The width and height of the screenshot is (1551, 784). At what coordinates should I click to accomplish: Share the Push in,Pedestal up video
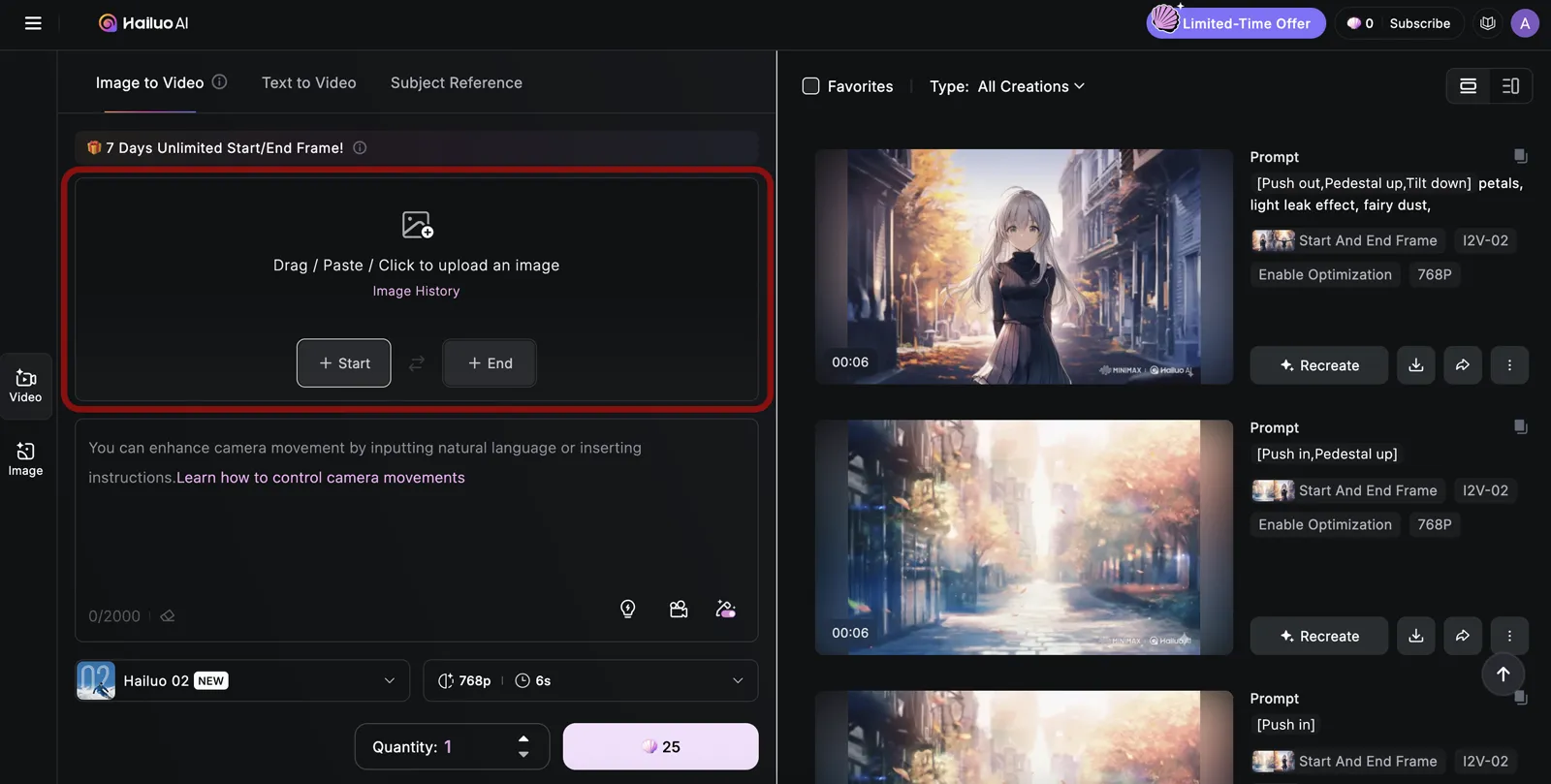[1463, 636]
